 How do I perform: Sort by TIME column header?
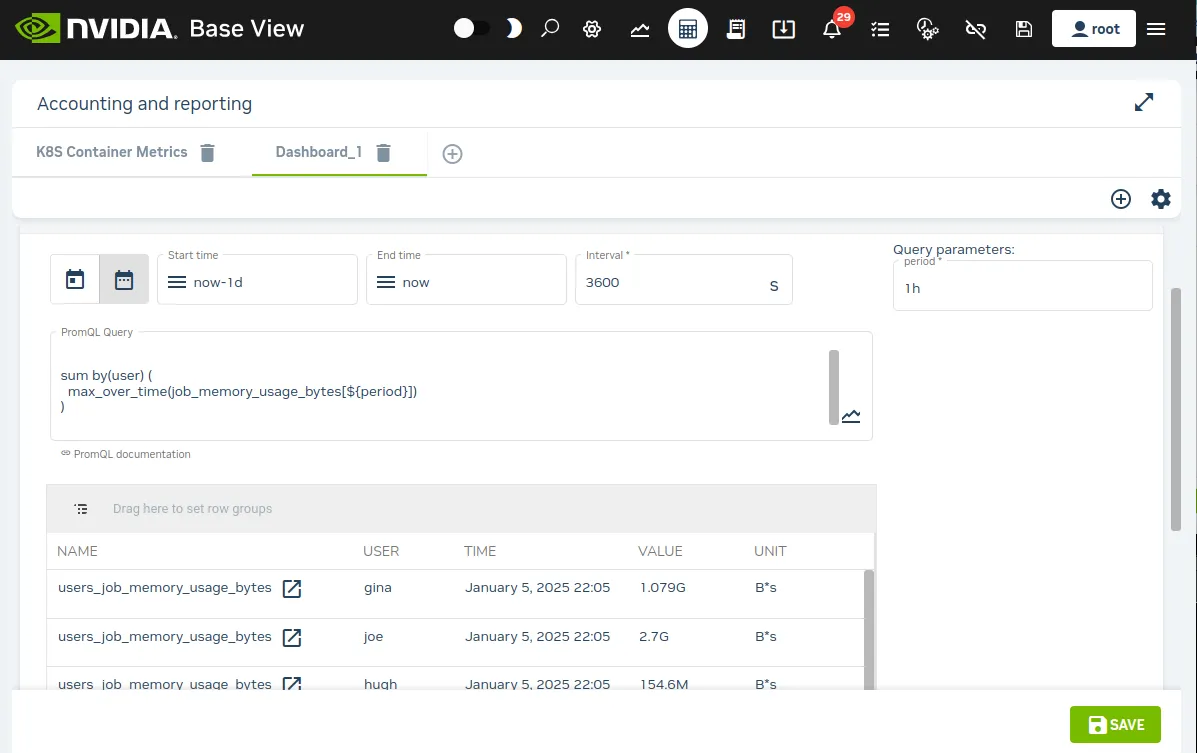(x=480, y=551)
